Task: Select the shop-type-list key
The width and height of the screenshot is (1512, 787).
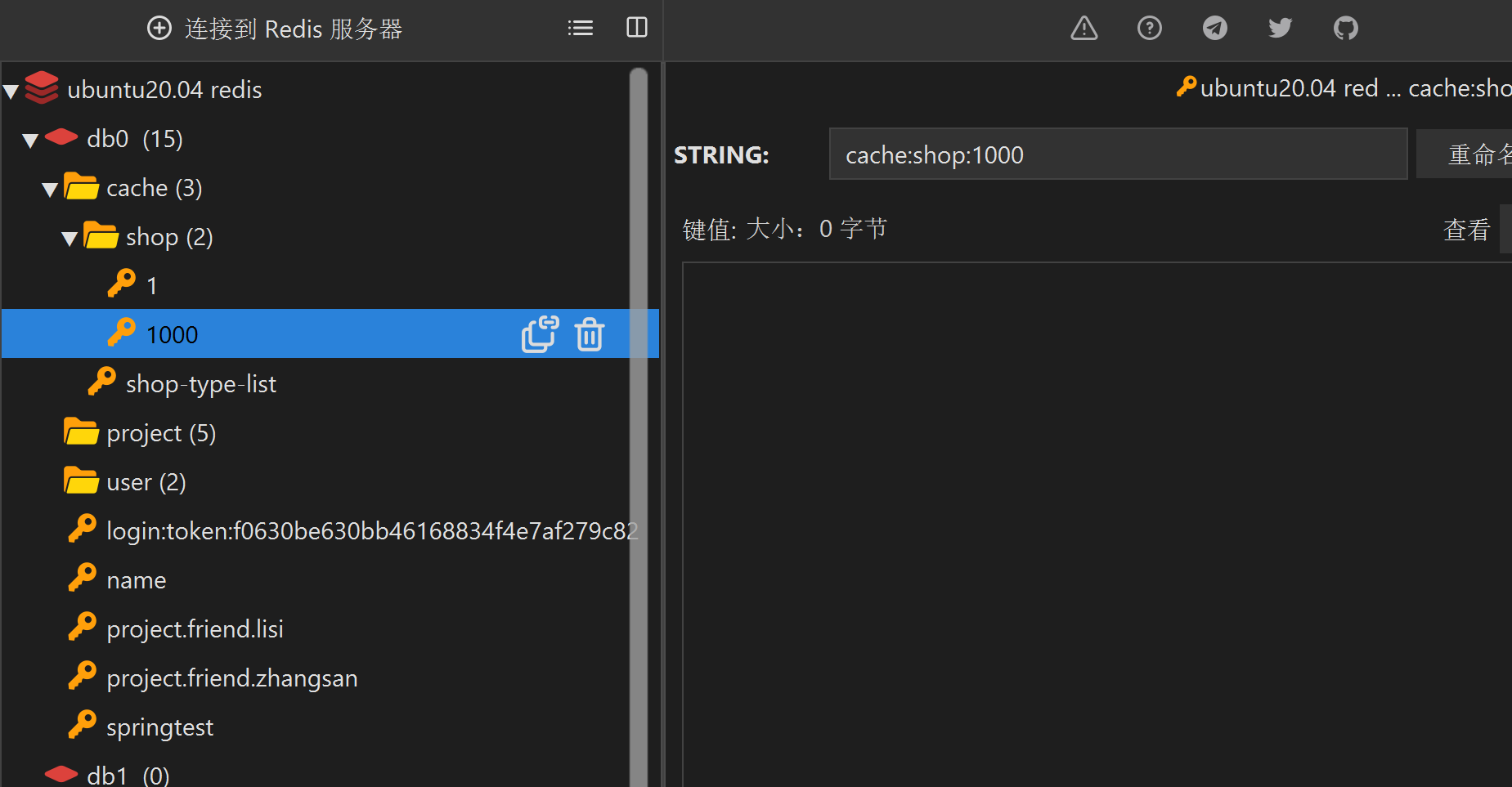Action: point(200,384)
